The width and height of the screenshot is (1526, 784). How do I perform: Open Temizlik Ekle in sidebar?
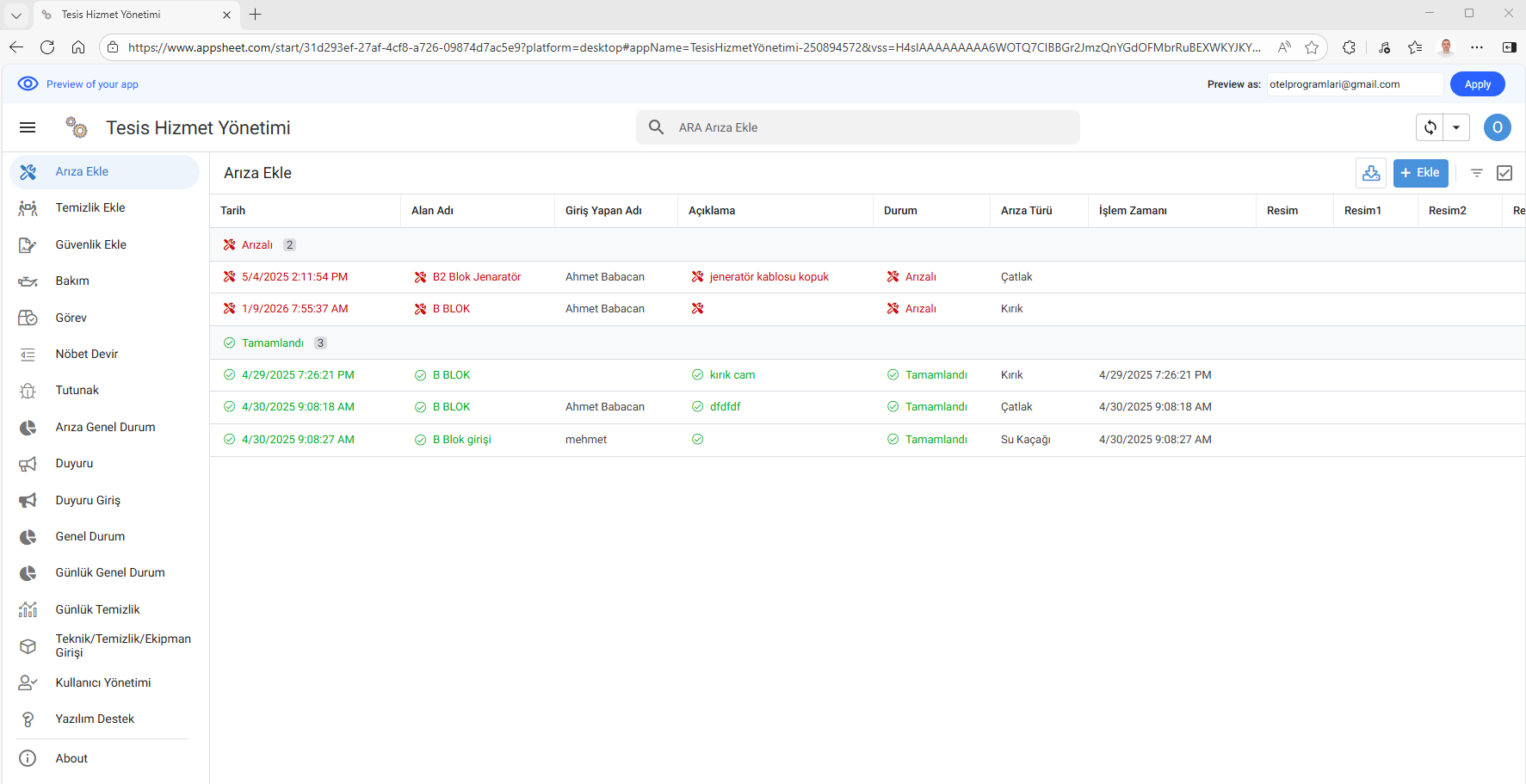click(90, 208)
